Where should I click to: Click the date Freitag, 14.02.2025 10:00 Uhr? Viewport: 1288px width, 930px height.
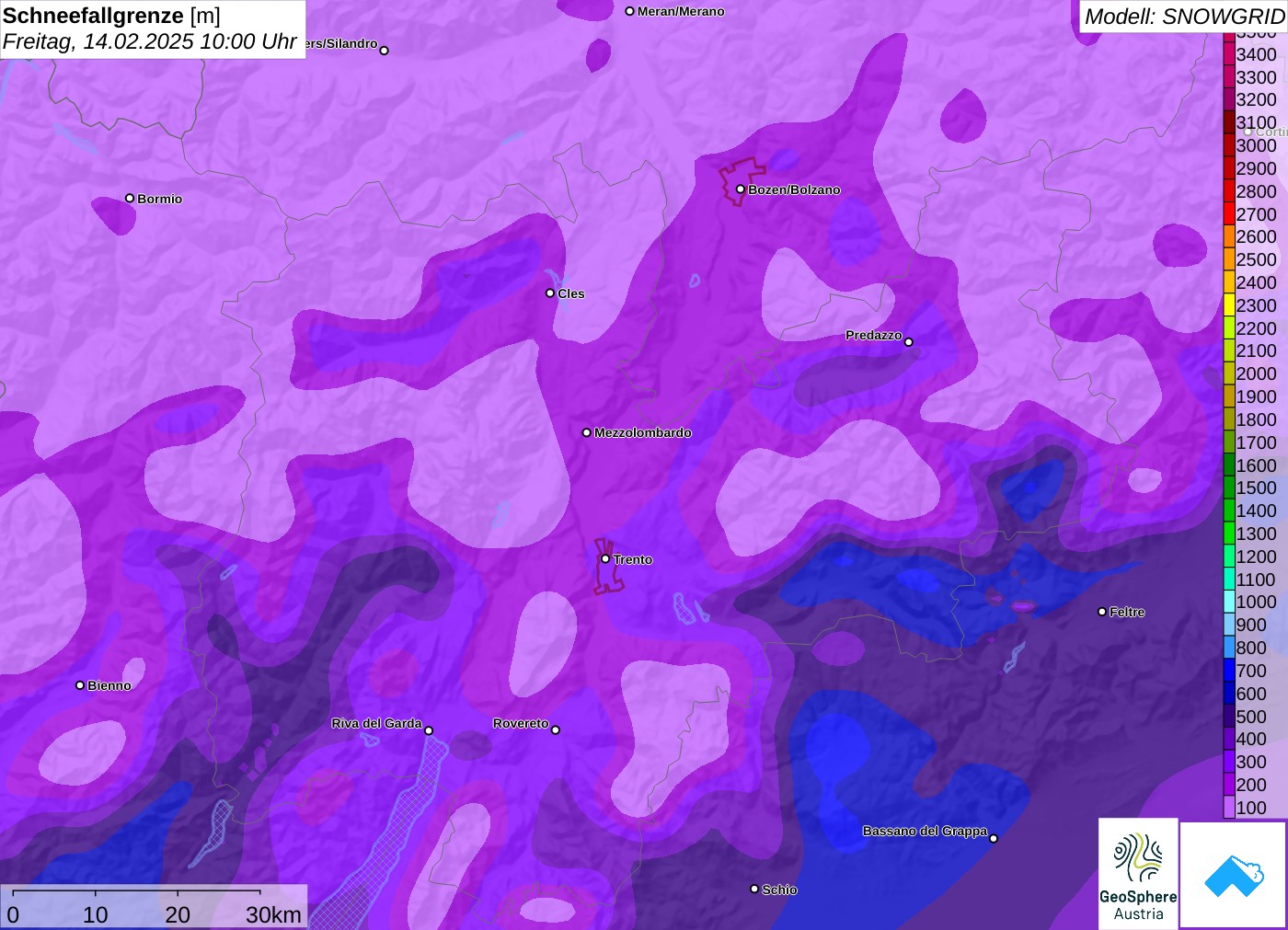pyautogui.click(x=150, y=41)
